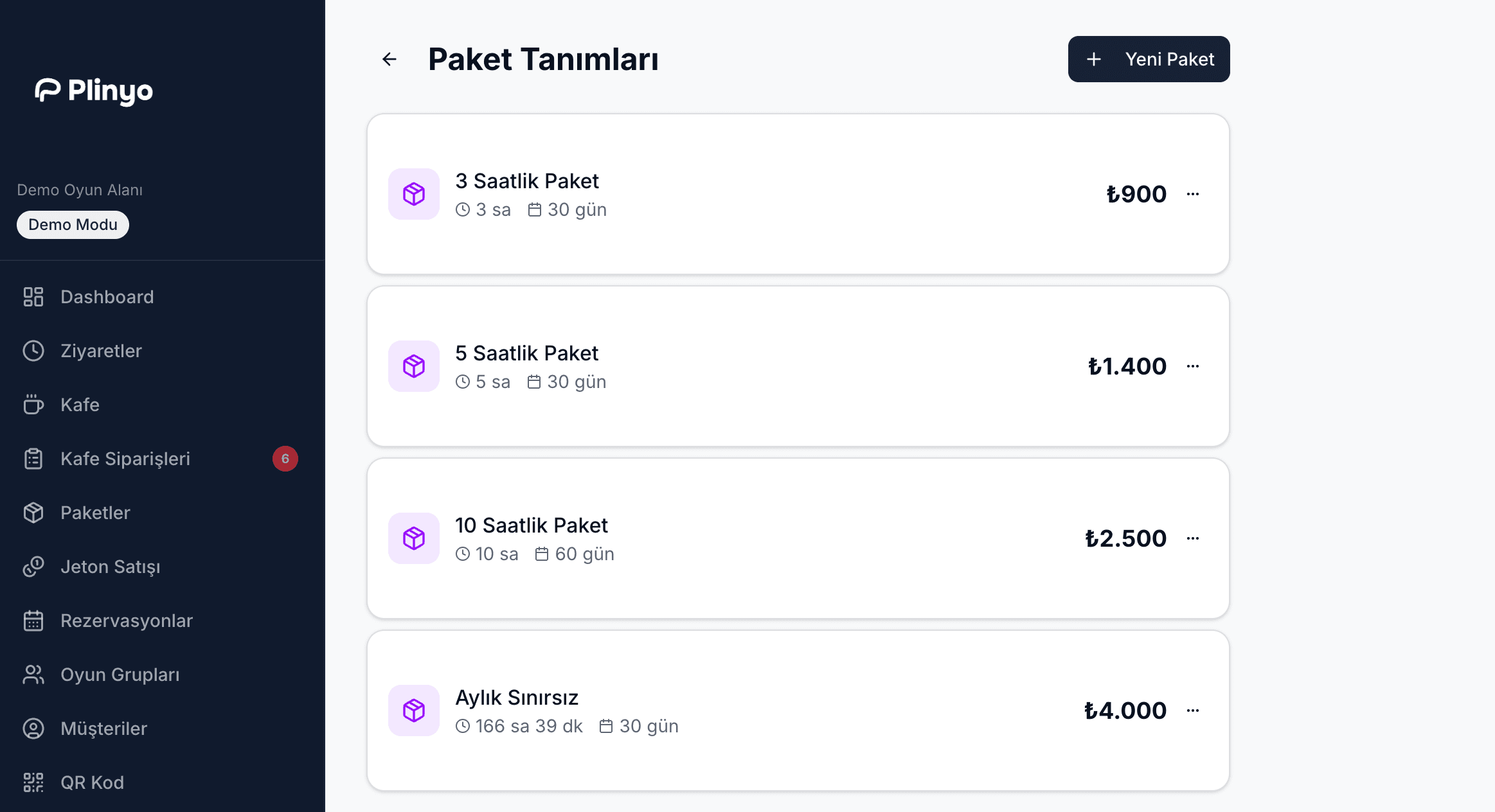
Task: Go back using the left arrow
Action: pyautogui.click(x=389, y=58)
